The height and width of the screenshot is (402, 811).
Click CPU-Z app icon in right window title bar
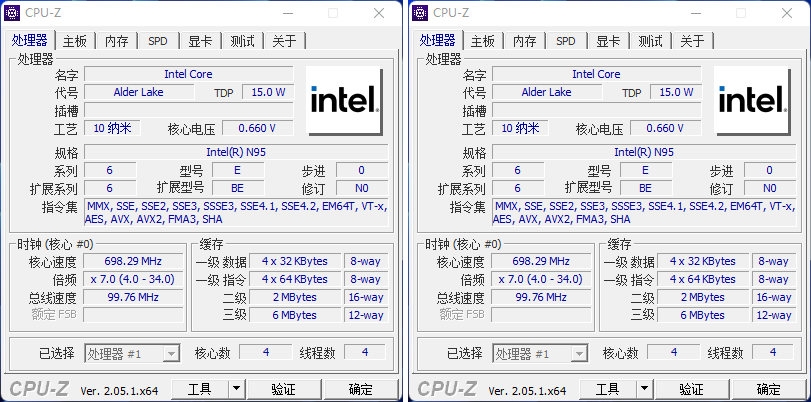tap(420, 13)
